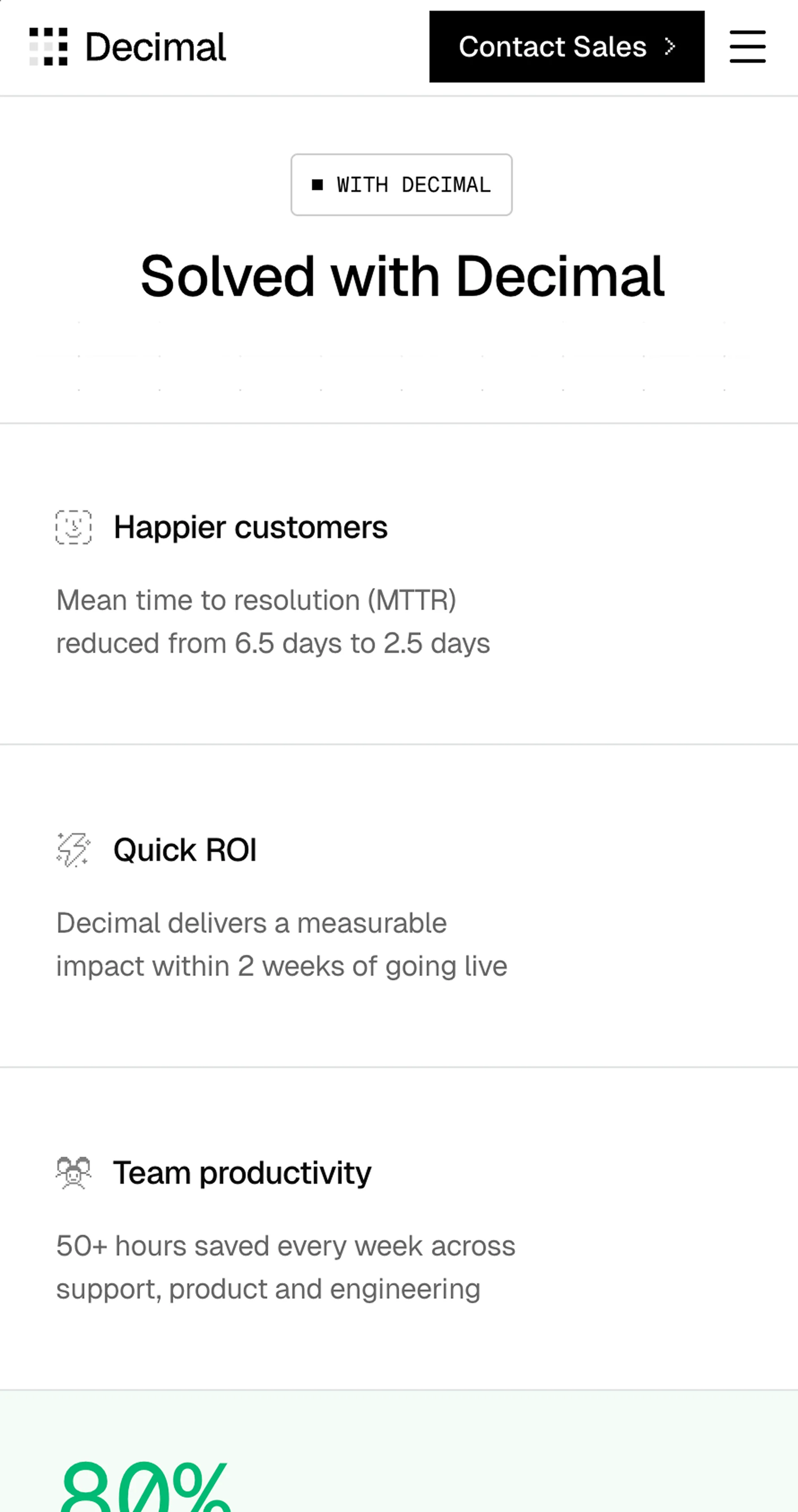Click the 50+ hours saved description text
798x1512 pixels.
(286, 1267)
